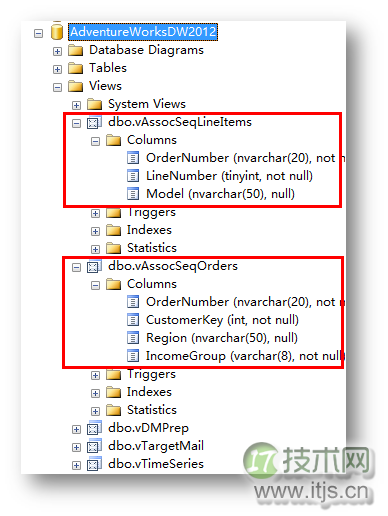Collapse Columns under dbo.vAssocSeqLineItems
The image size is (388, 516).
95,141
